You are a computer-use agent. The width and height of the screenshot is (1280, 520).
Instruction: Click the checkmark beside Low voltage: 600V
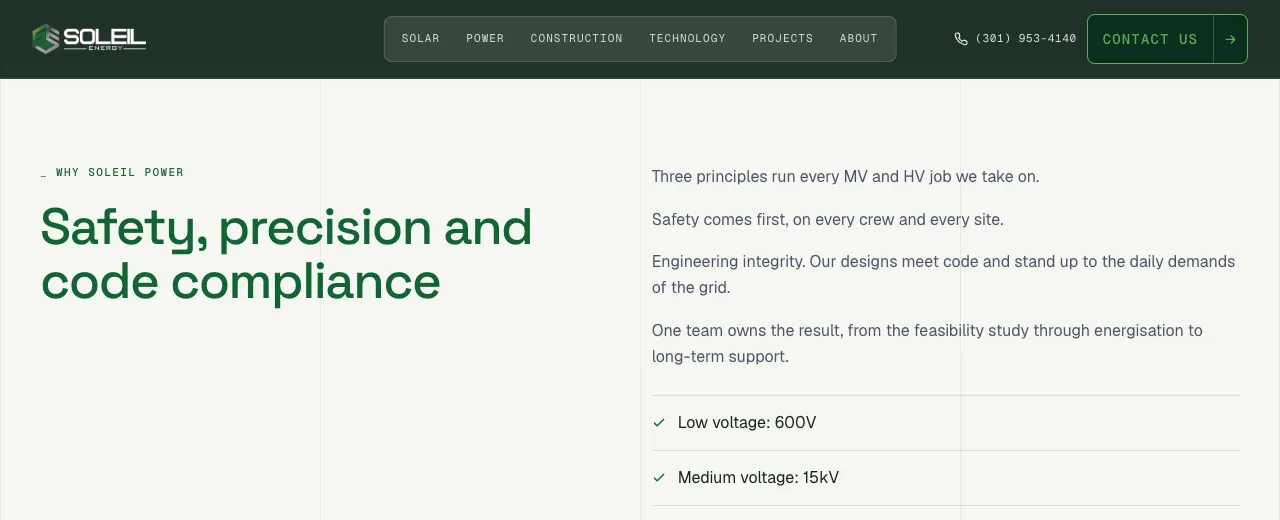tap(659, 423)
